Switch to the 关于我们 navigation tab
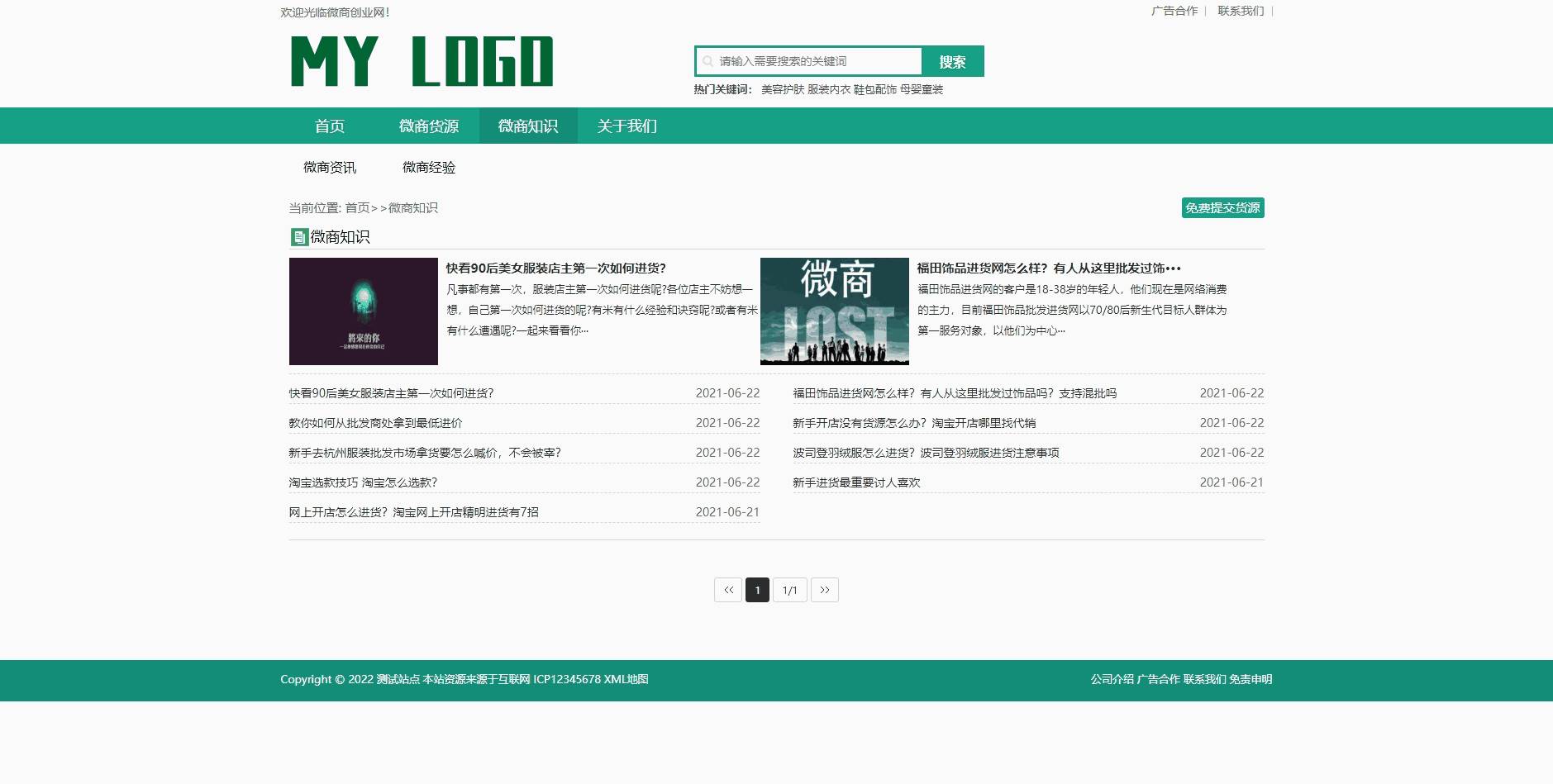 click(626, 126)
